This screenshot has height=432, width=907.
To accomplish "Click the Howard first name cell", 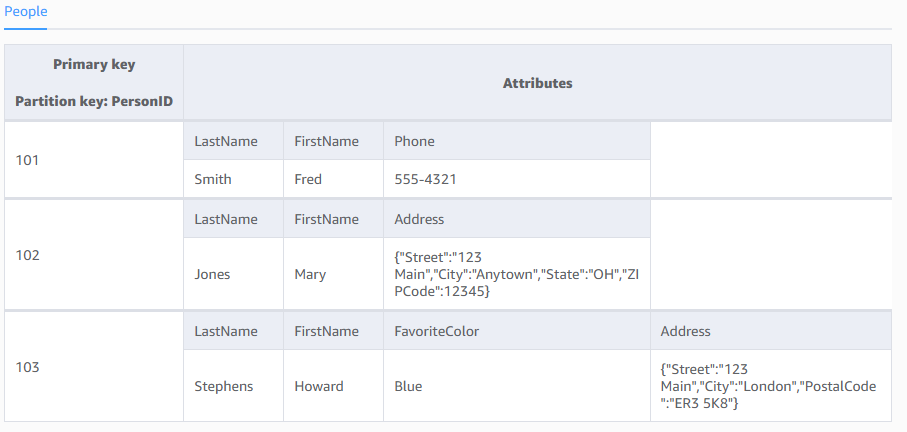I will pos(318,386).
